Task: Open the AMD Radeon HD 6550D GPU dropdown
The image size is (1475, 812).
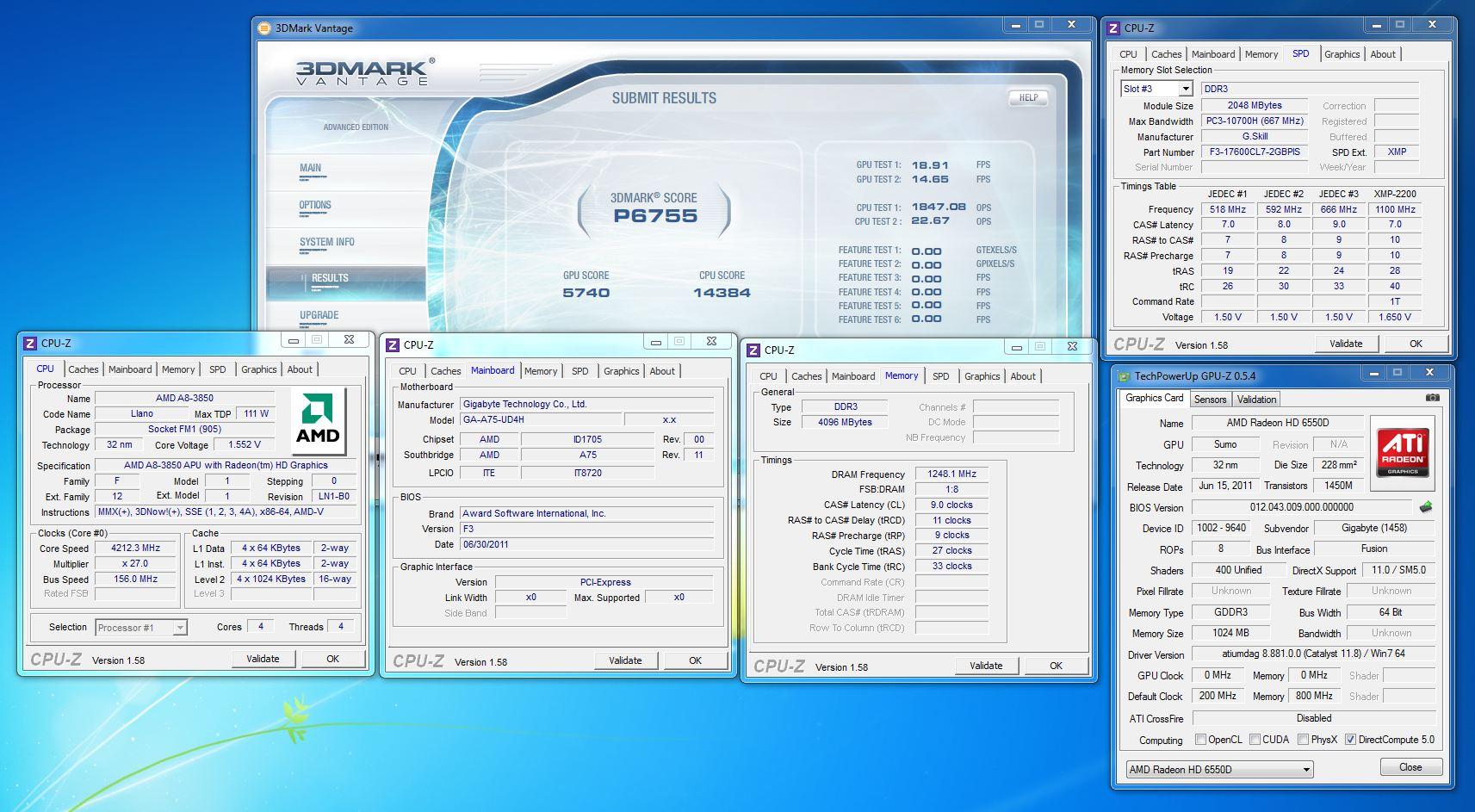Action: tap(1306, 769)
